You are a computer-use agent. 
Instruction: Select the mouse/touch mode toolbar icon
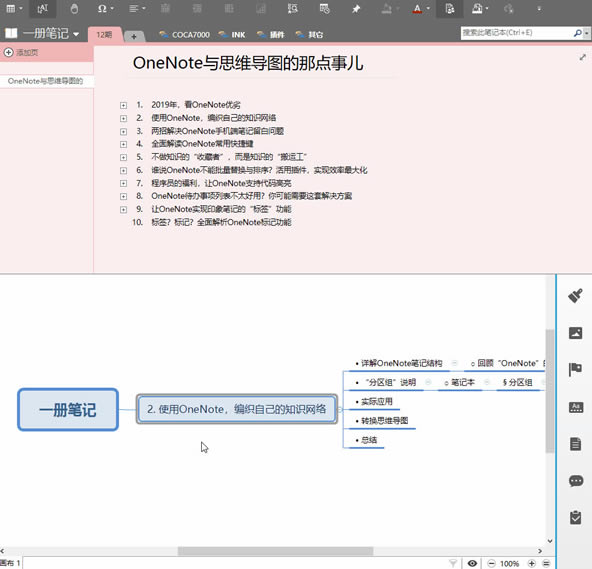74,8
